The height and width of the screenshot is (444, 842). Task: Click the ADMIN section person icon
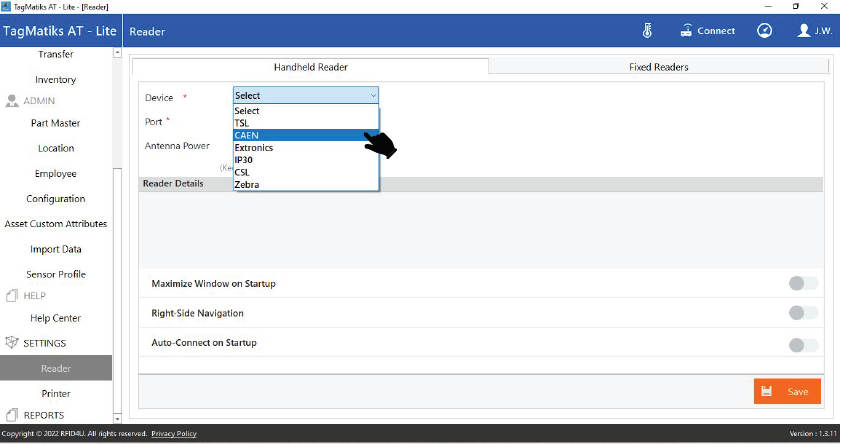click(x=13, y=101)
